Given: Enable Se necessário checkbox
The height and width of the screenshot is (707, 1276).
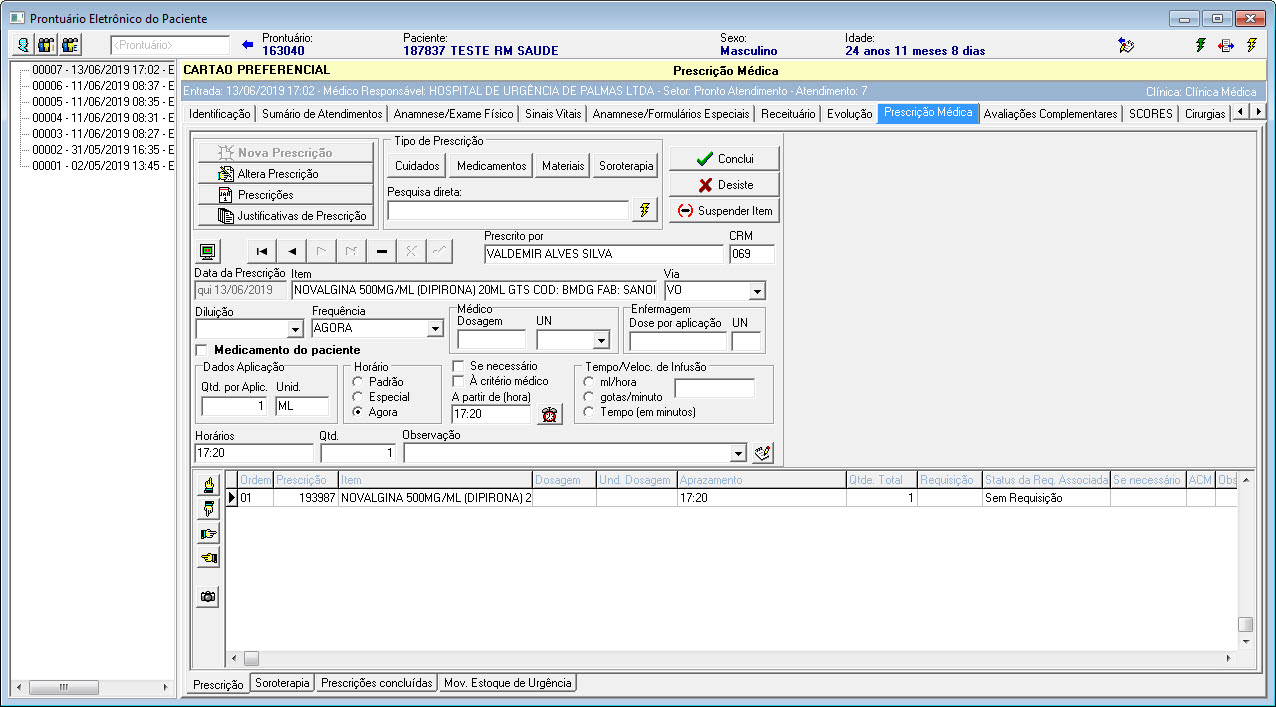Looking at the screenshot, I should click(458, 366).
